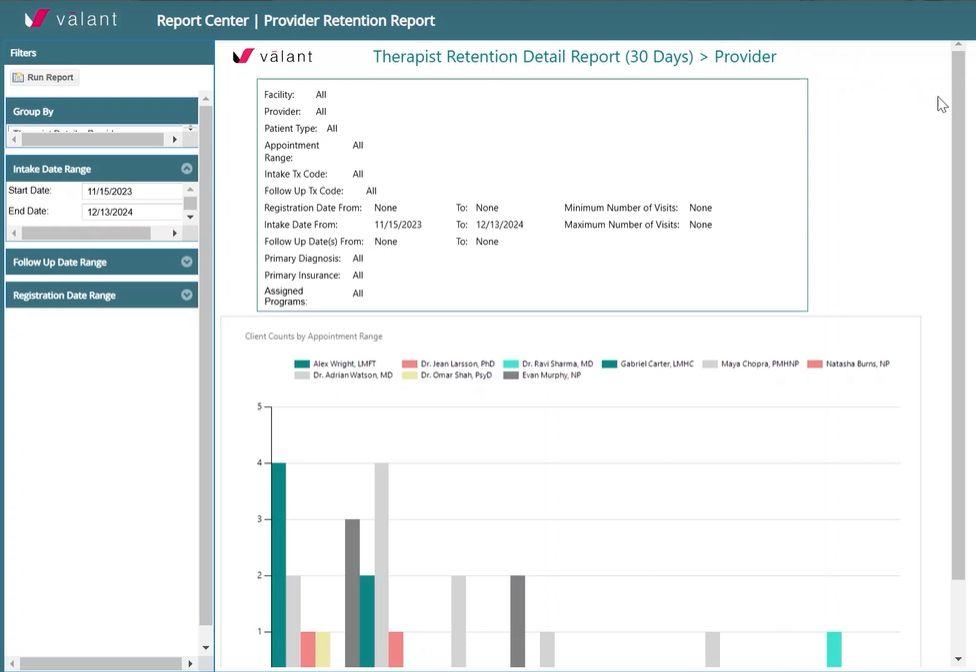Image resolution: width=976 pixels, height=672 pixels.
Task: Click the Group By panel header
Action: (100, 111)
